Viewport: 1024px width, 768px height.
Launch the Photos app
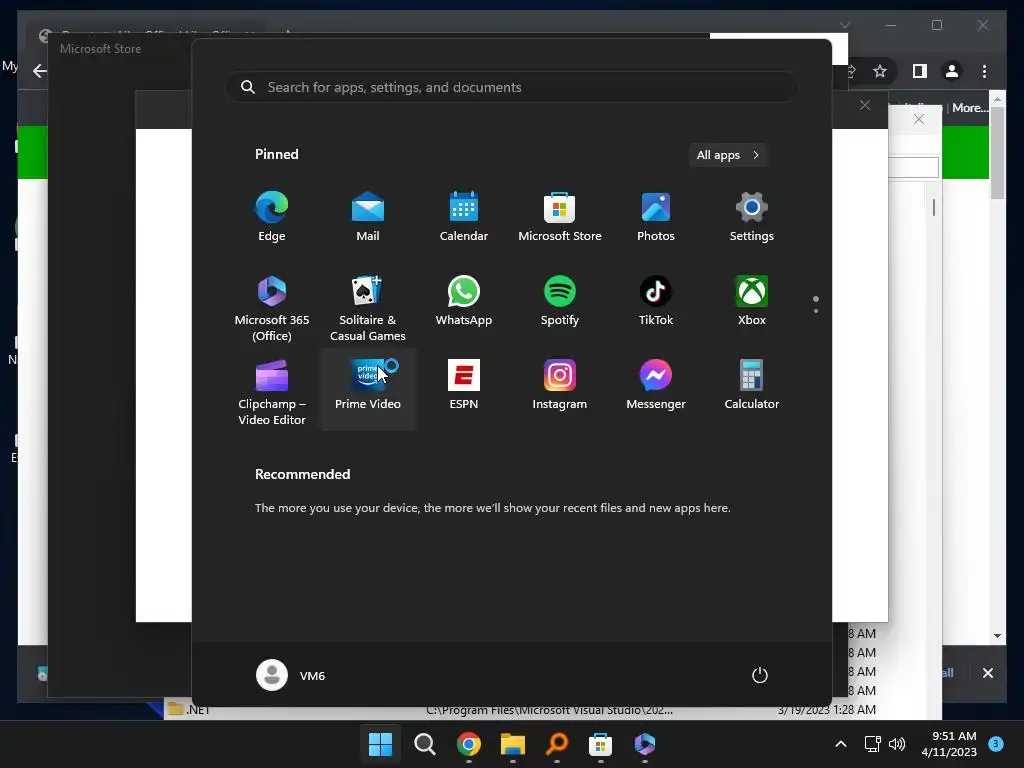[656, 217]
